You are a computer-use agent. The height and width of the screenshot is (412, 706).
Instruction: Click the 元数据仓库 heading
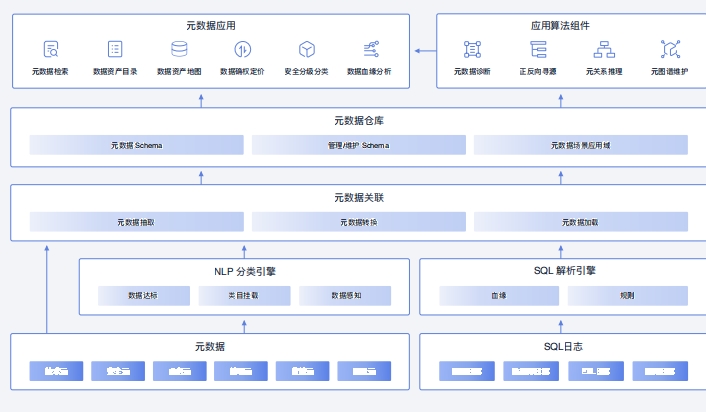coord(359,121)
